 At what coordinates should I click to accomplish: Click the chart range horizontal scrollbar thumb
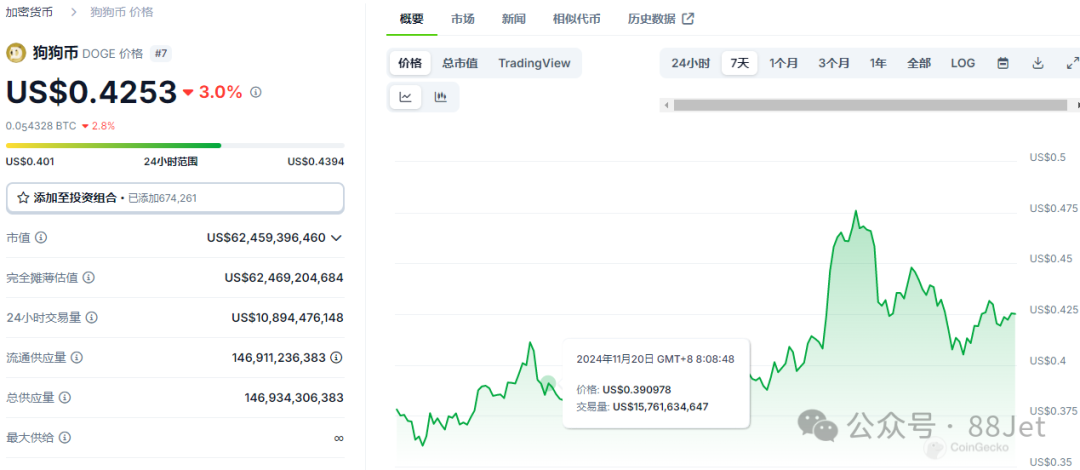coord(870,105)
